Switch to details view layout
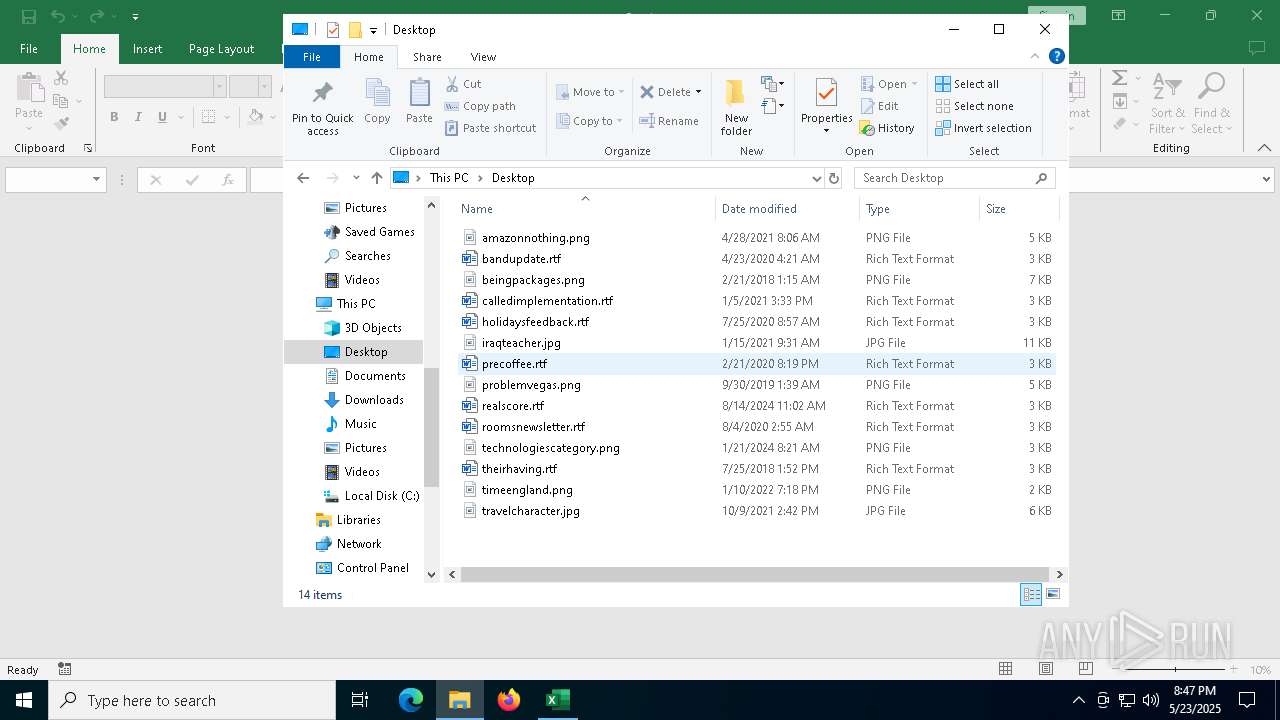The image size is (1280, 720). (1030, 594)
